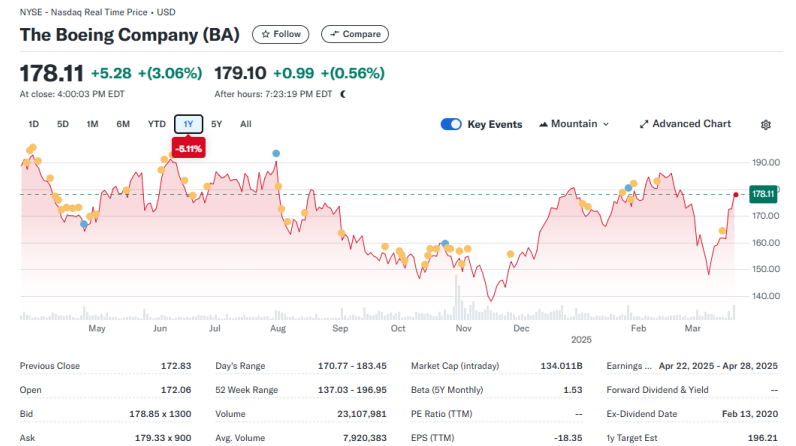
Task: Select the YTD time range tab
Action: click(156, 124)
